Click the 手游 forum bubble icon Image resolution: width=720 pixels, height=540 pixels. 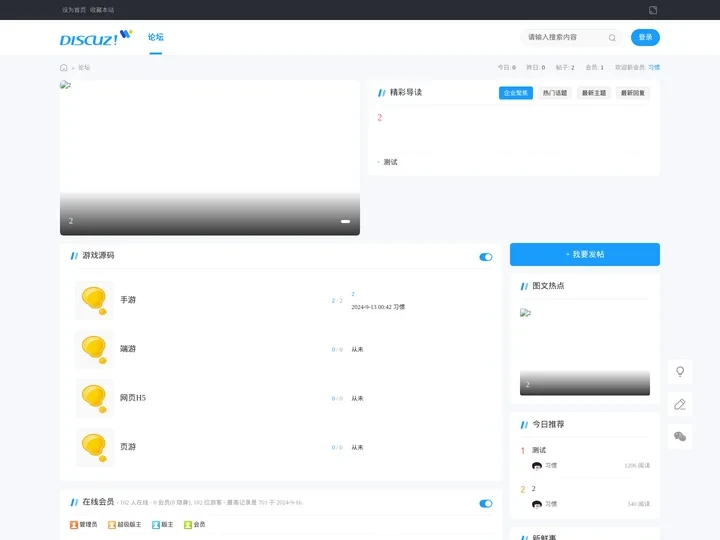(94, 300)
